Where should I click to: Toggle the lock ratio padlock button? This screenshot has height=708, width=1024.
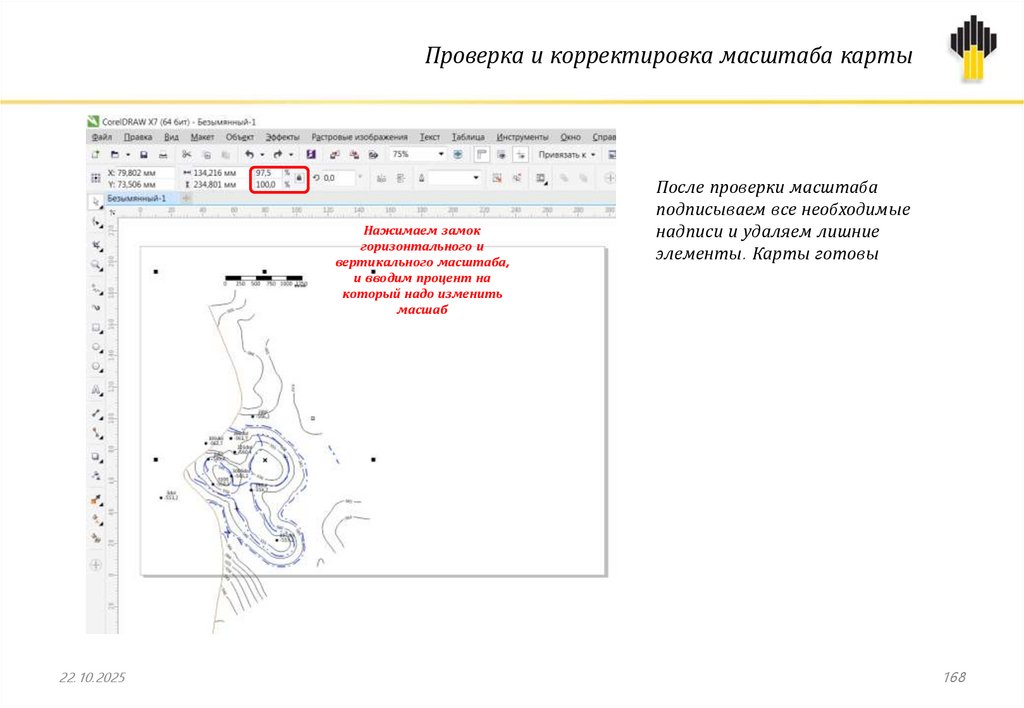299,178
